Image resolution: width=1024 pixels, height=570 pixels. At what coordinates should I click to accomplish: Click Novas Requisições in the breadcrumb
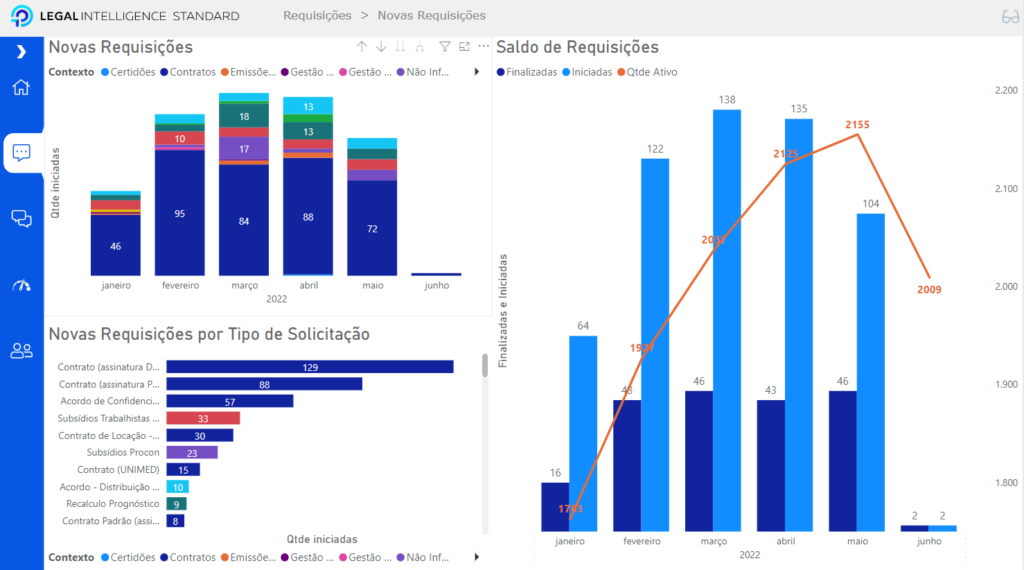431,16
